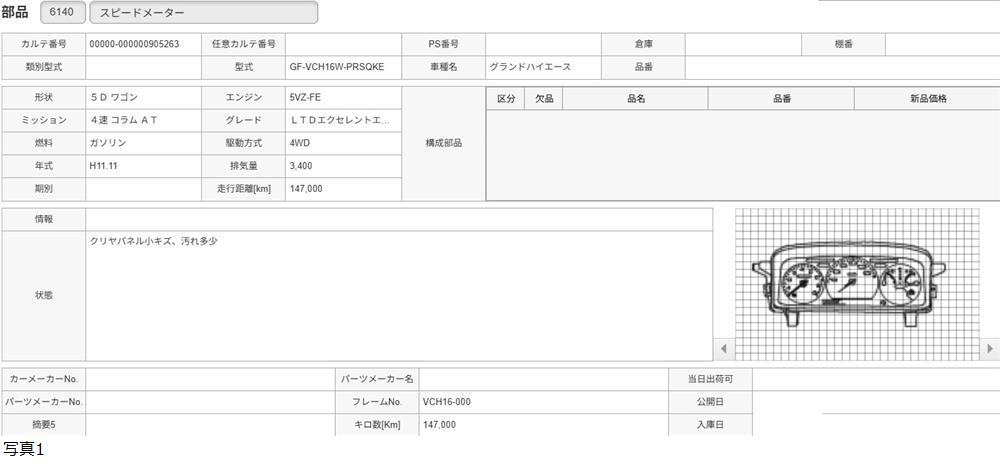Viewport: 1000px width, 466px height.
Task: Click the horizontal scrollbar track under the diagram
Action: (x=857, y=349)
